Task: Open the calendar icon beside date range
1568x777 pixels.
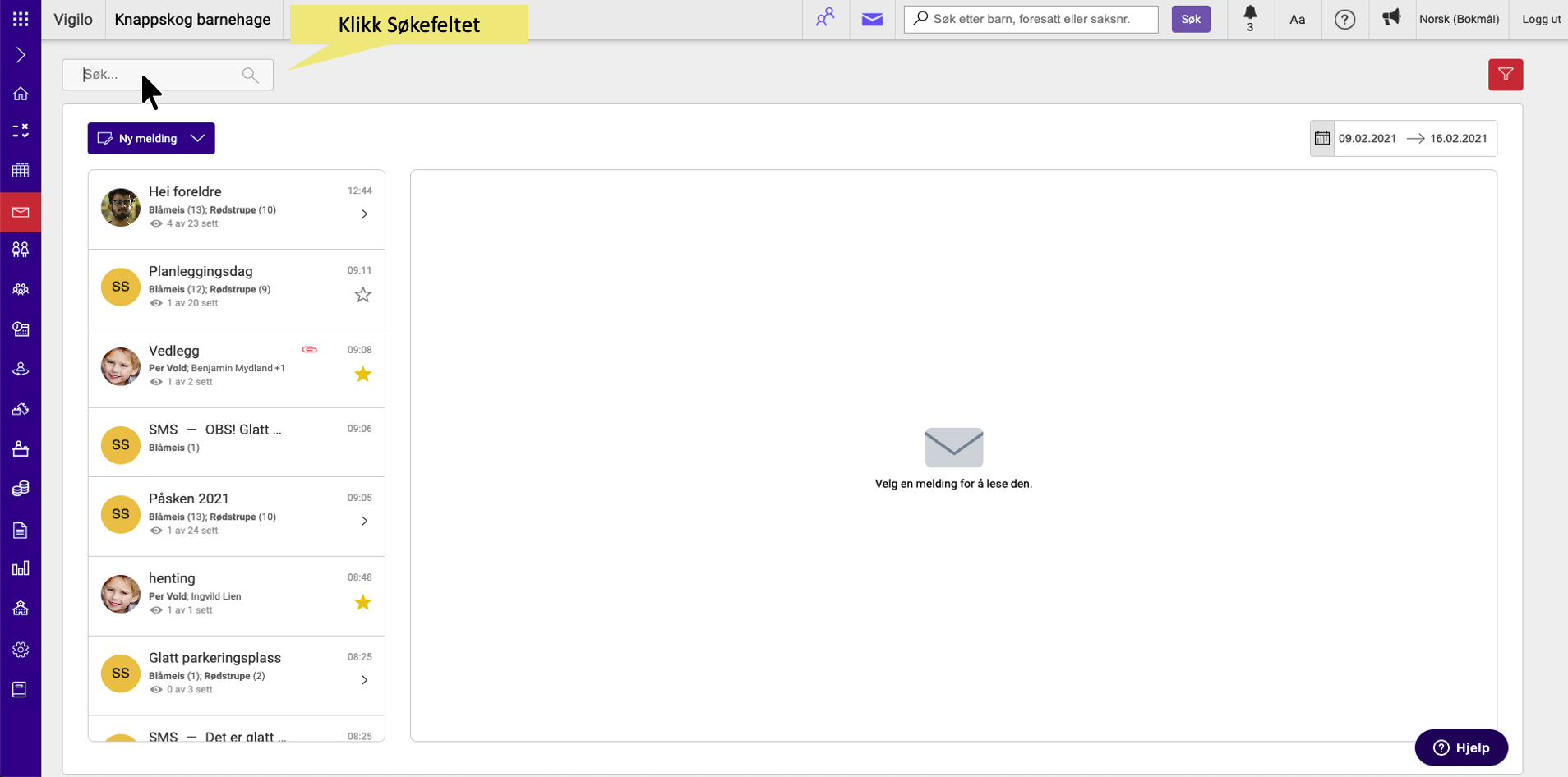Action: (x=1321, y=138)
